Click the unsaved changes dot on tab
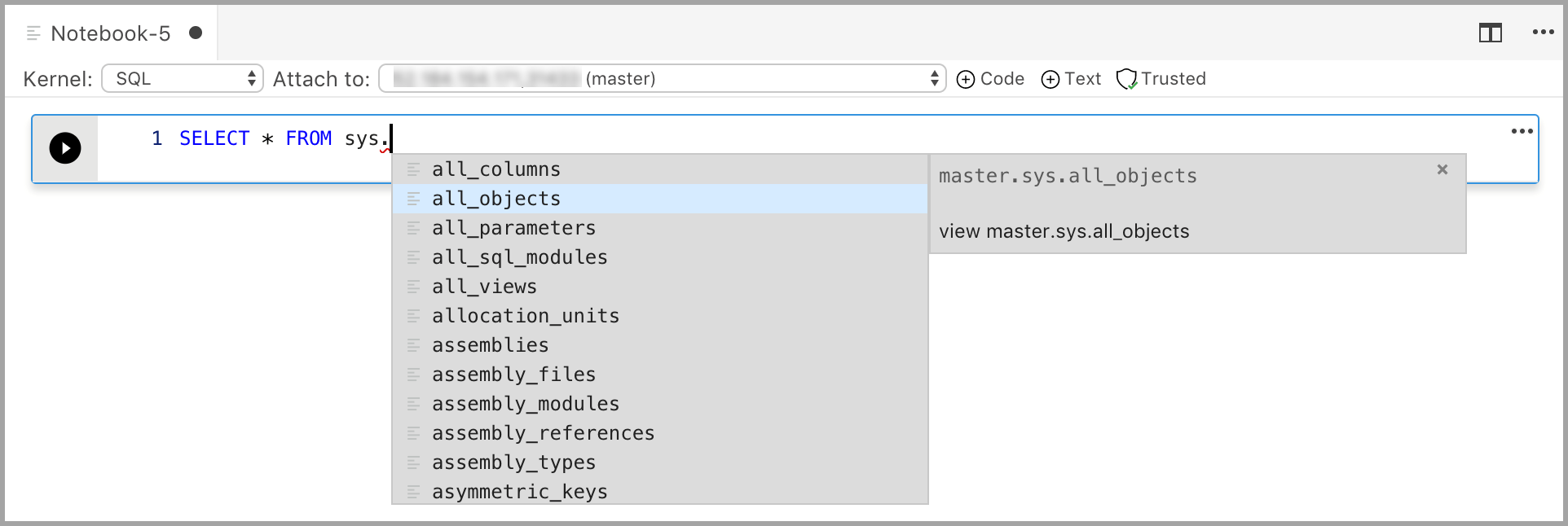 point(196,33)
